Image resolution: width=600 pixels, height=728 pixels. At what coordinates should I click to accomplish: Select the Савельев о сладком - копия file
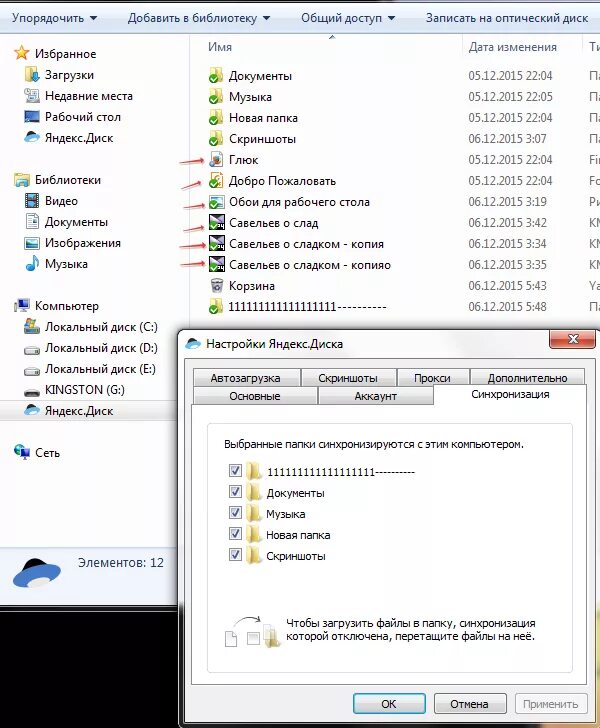coord(306,244)
